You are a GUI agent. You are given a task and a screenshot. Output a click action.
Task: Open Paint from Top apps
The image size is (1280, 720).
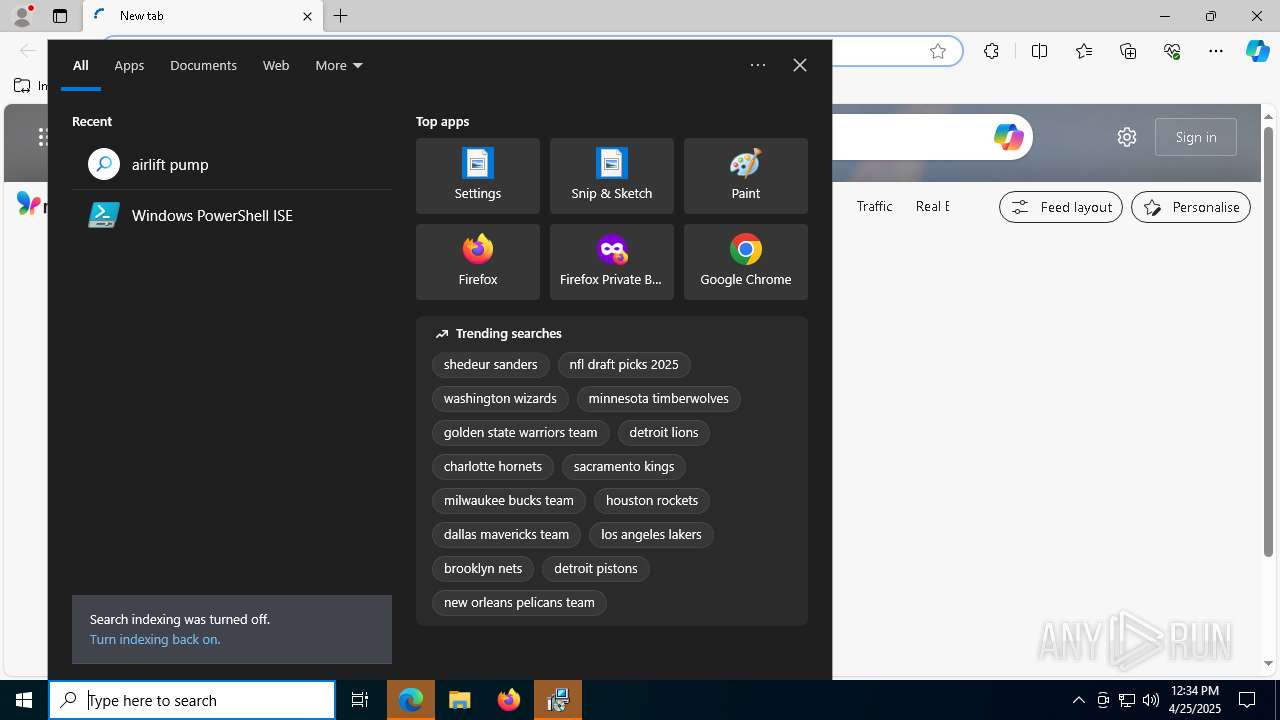point(745,176)
